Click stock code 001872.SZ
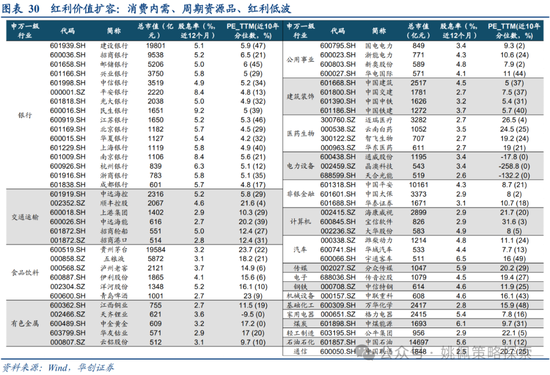Screen dimensions: 550x375 click(x=68, y=240)
